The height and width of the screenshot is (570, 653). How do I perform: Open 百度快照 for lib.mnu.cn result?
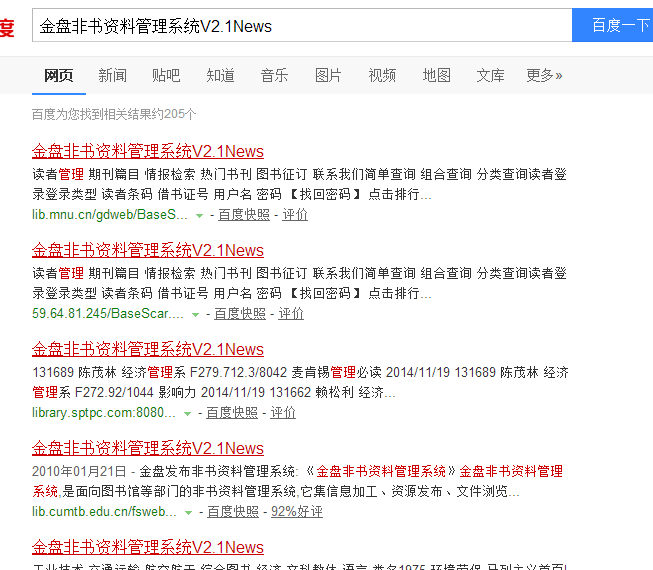(x=244, y=214)
